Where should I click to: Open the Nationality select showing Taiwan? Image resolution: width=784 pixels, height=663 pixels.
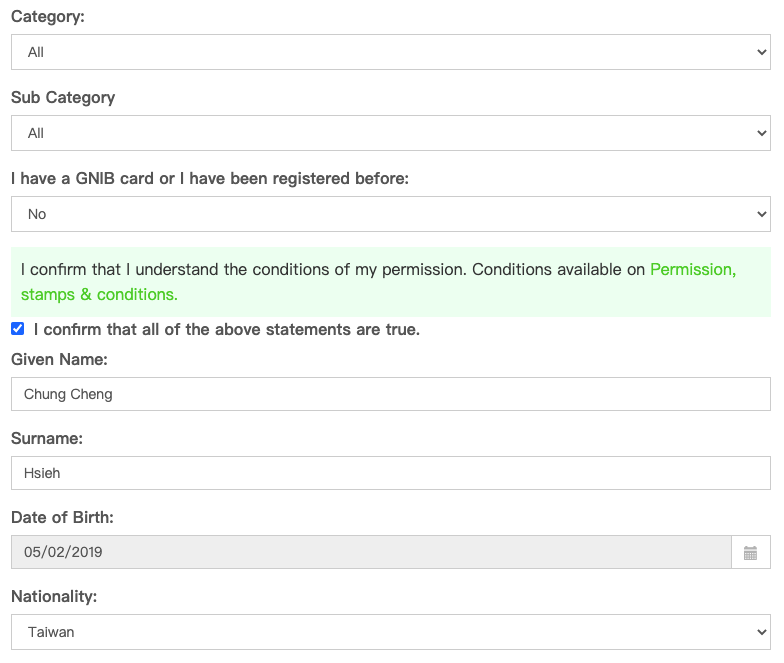[391, 632]
